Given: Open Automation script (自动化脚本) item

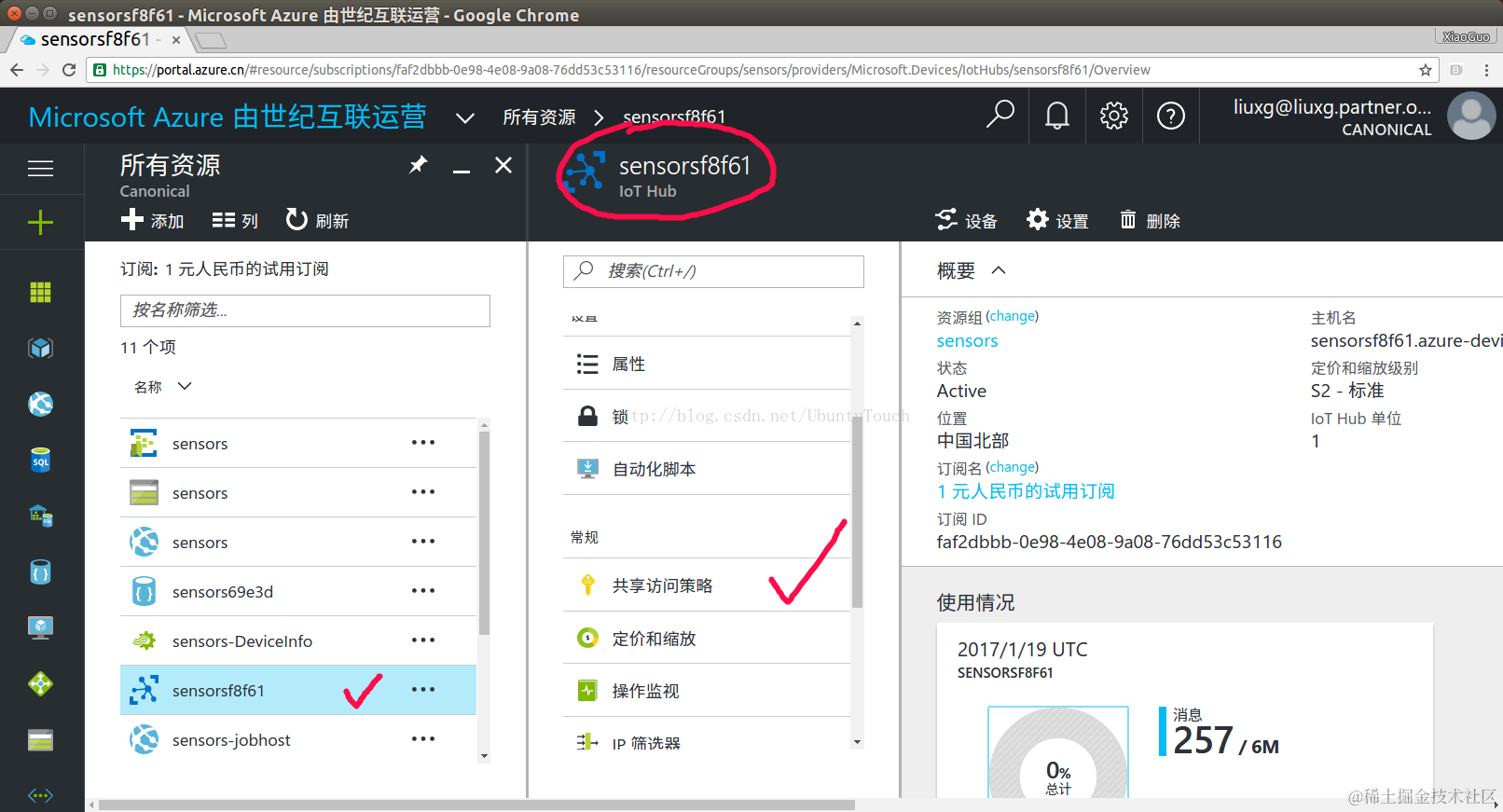Looking at the screenshot, I should (707, 469).
